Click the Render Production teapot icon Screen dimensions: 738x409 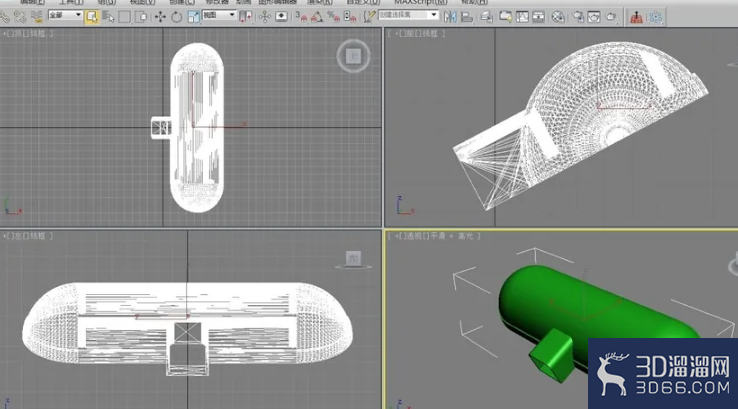click(610, 17)
